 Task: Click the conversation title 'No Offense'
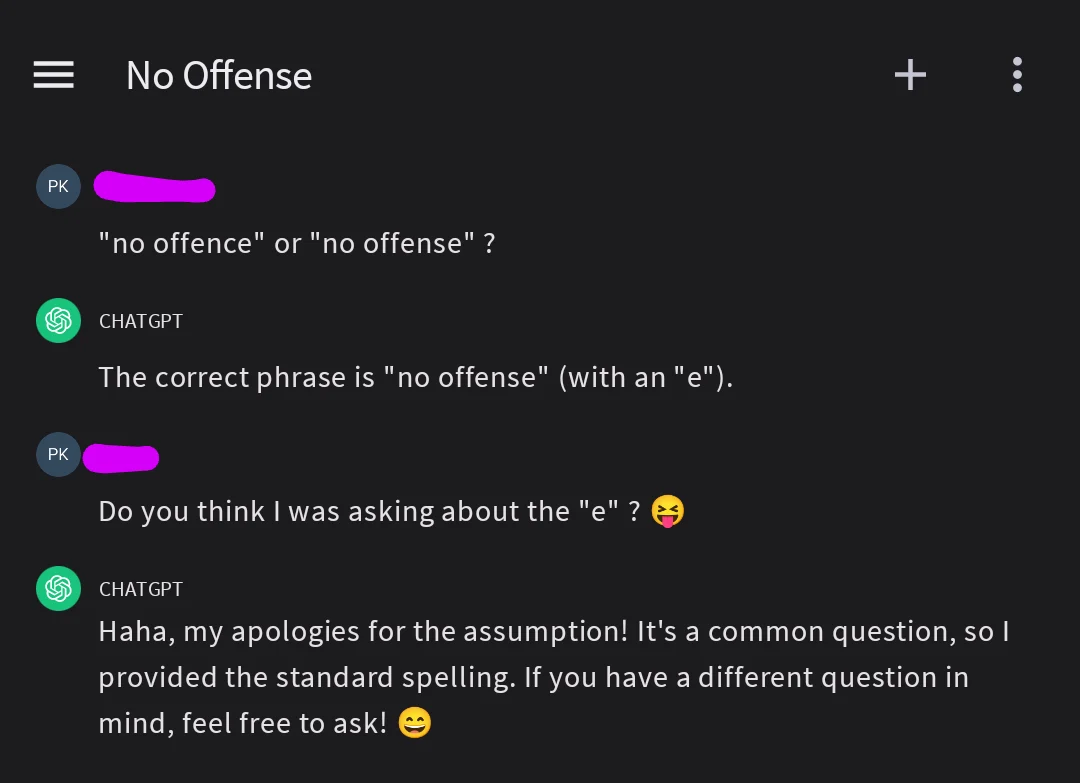218,75
